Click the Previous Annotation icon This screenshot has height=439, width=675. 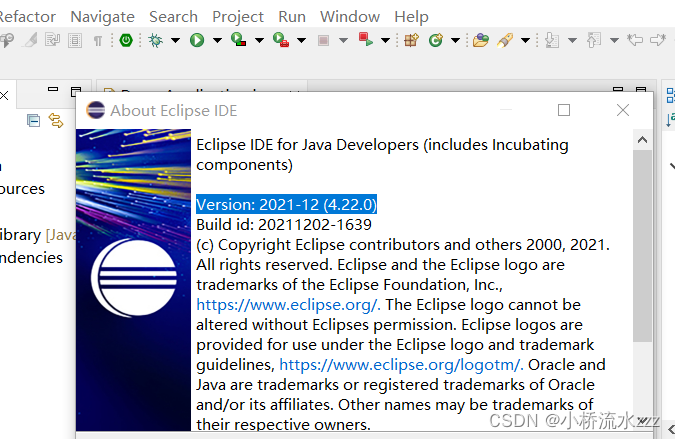594,40
